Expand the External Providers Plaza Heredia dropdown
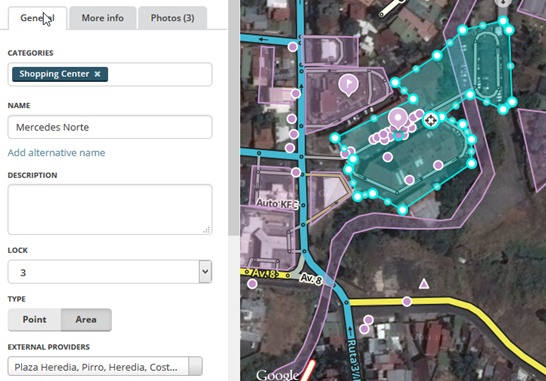 195,366
